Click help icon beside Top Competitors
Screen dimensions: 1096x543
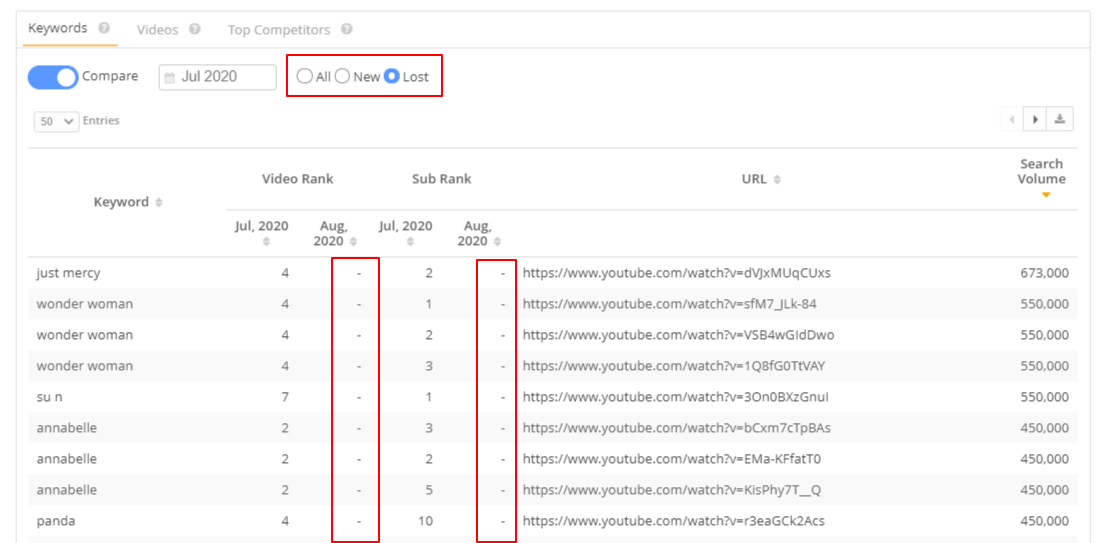click(x=347, y=29)
